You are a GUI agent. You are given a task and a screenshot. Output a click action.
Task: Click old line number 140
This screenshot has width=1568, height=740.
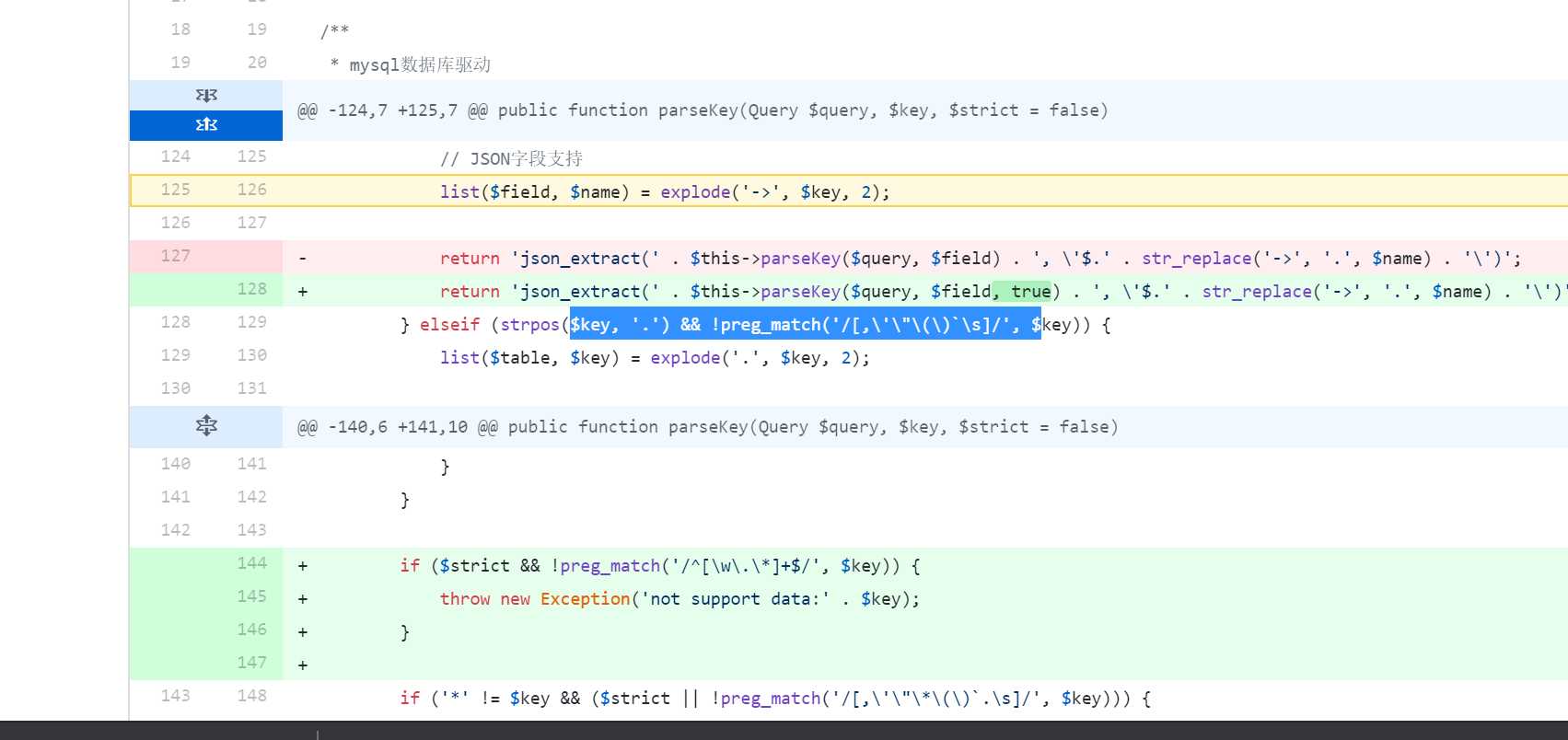pos(175,464)
